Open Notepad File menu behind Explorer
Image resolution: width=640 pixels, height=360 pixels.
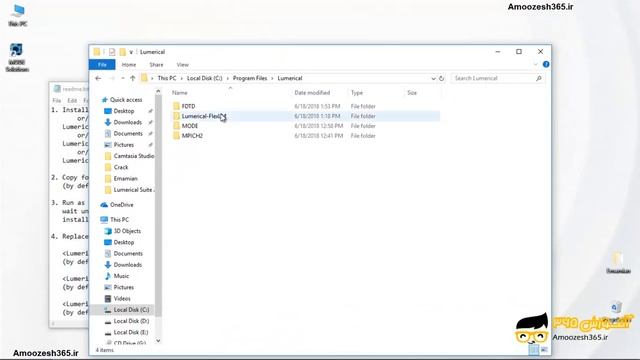57,100
